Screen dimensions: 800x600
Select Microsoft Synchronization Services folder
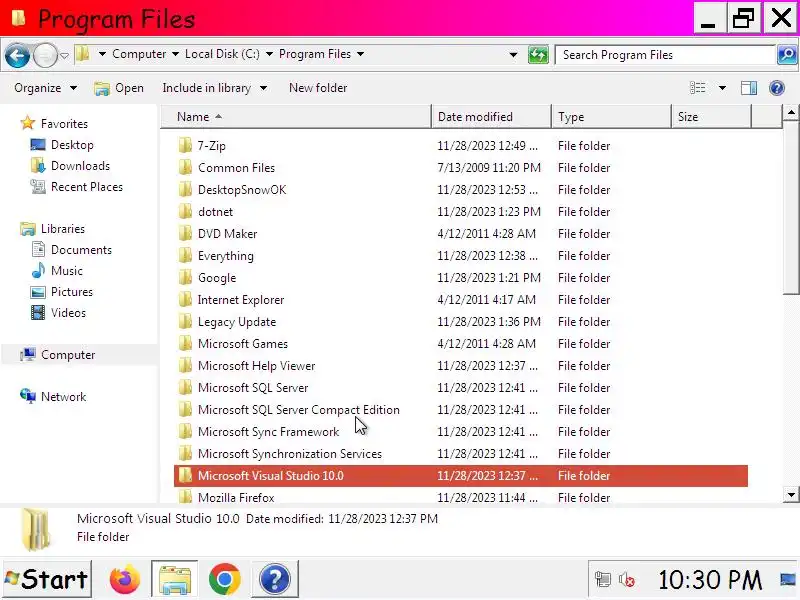point(280,453)
